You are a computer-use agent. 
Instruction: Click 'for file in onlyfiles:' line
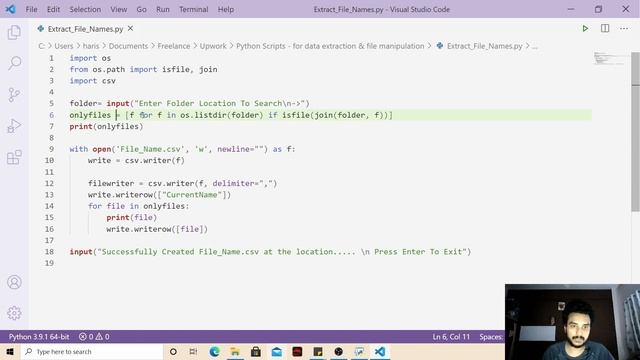[x=138, y=206]
